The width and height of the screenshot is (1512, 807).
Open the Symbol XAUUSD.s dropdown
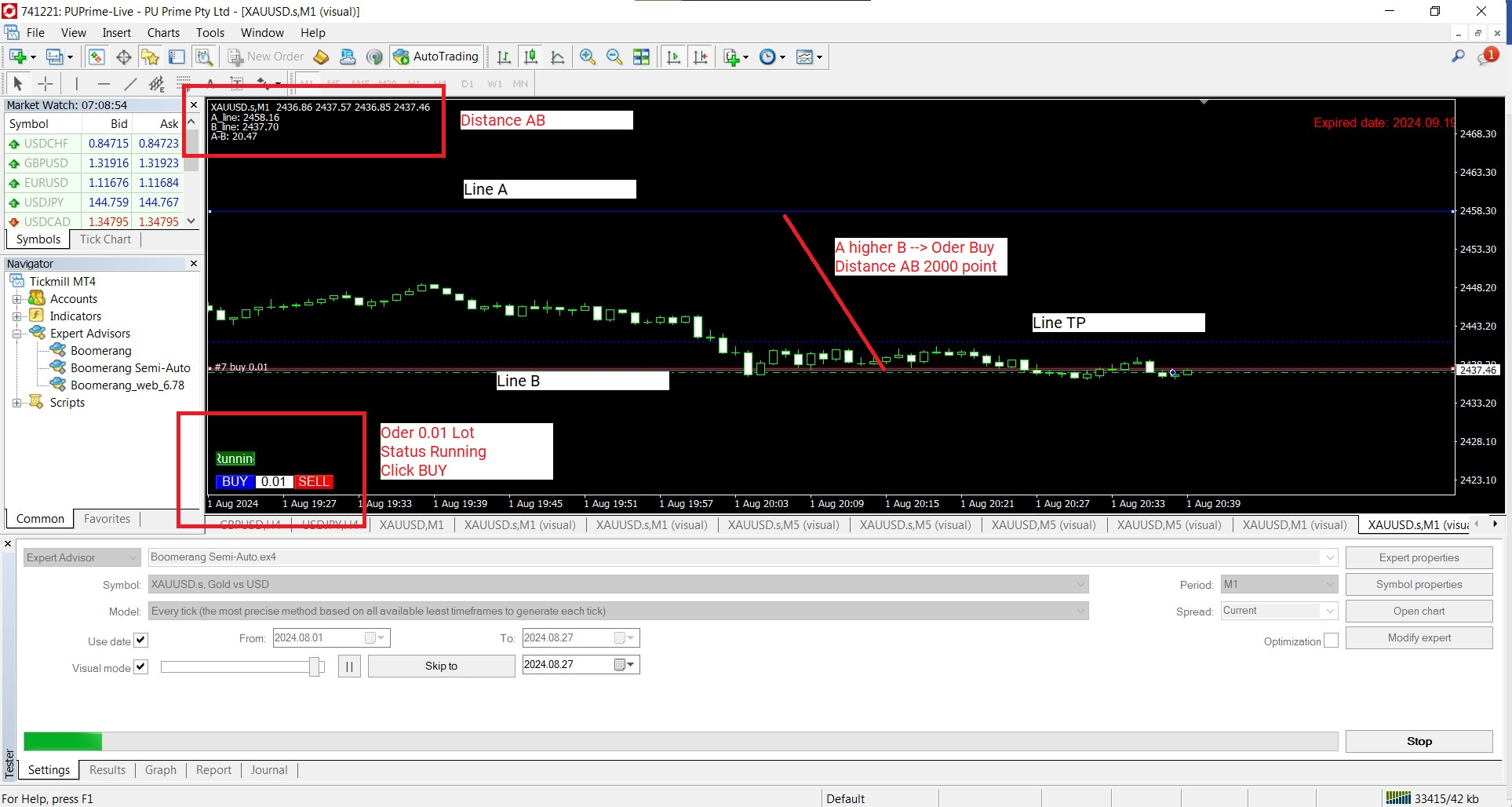[618, 584]
